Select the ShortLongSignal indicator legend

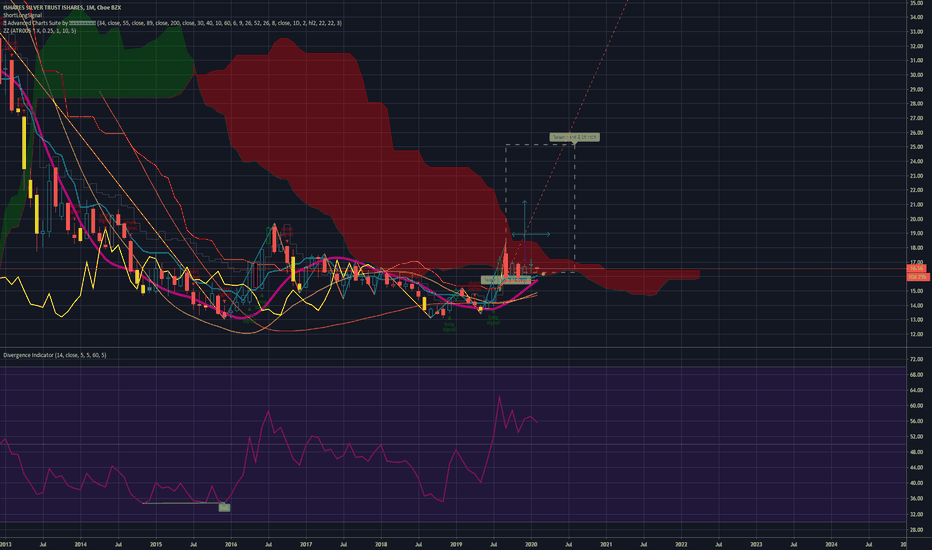23,15
